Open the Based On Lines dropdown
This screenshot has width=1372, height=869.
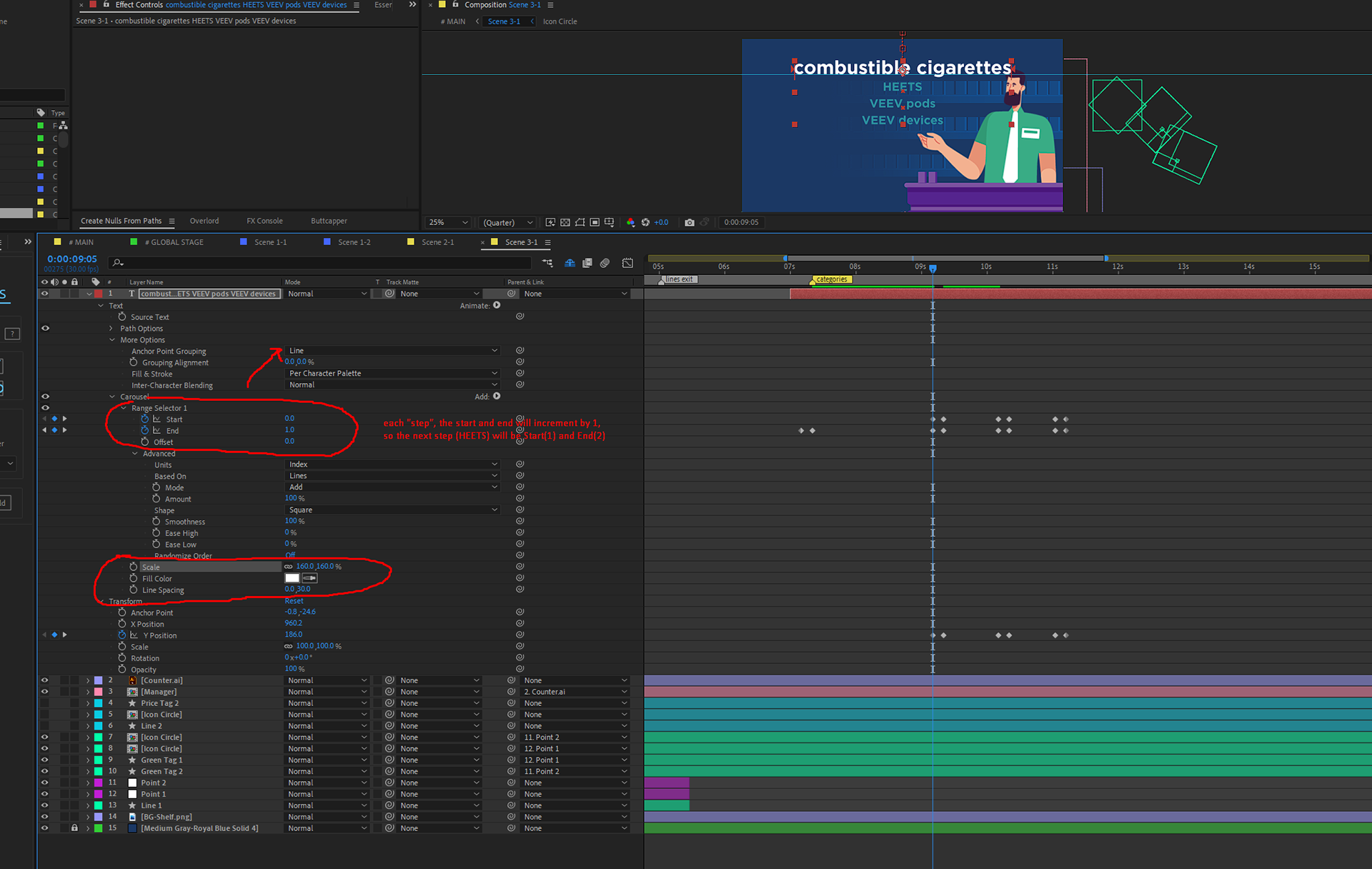[x=392, y=476]
